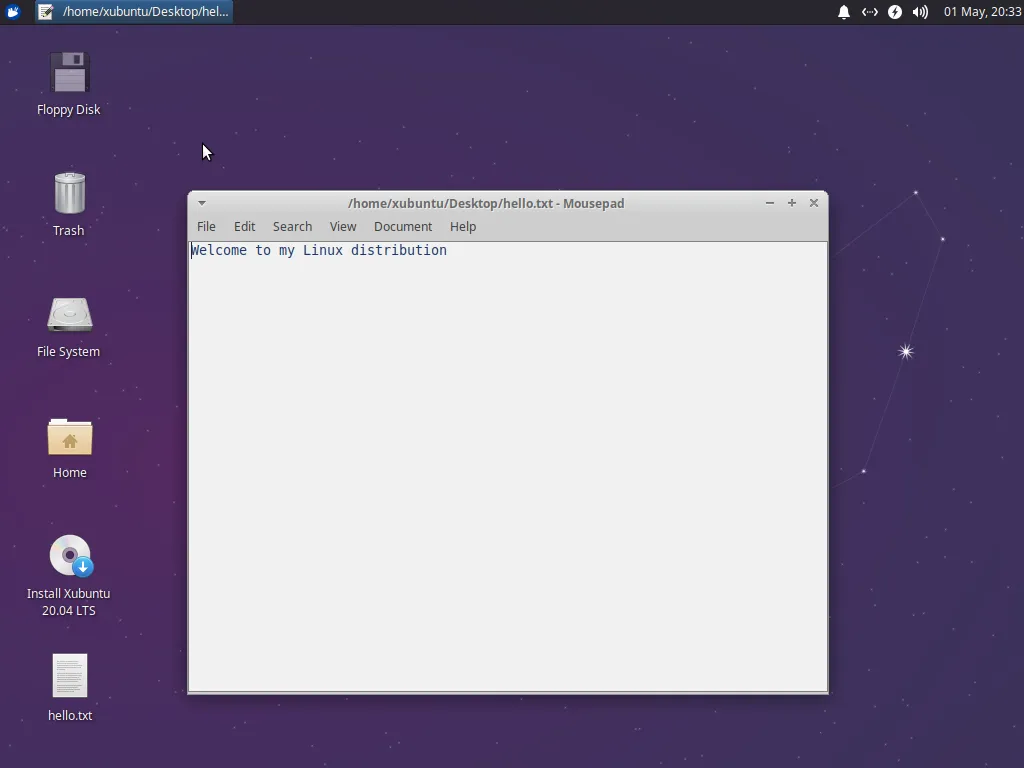Open the volume speaker icon in panel
The image size is (1024, 768).
(920, 12)
